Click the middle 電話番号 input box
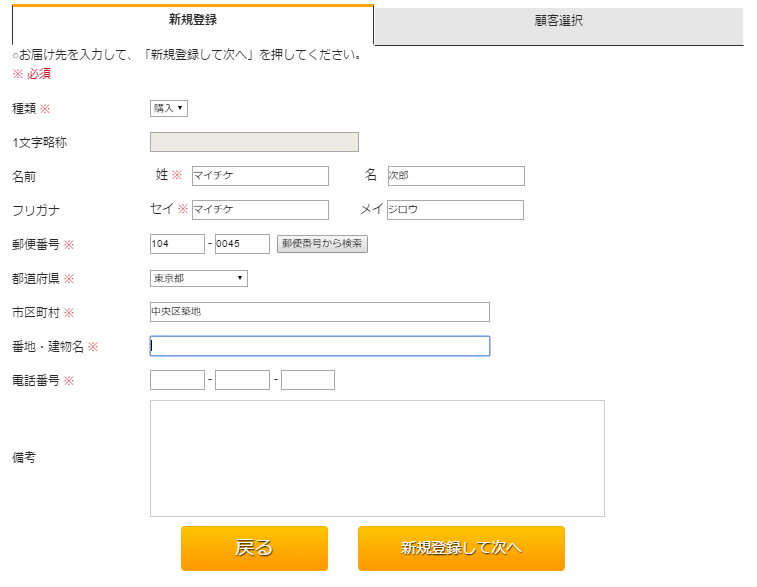Screen dimensions: 757x587 point(242,380)
